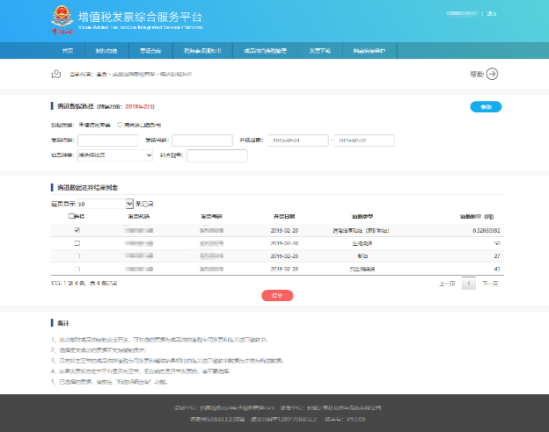Click the oil quantity column header
This screenshot has width=549, height=432.
pyautogui.click(x=477, y=217)
